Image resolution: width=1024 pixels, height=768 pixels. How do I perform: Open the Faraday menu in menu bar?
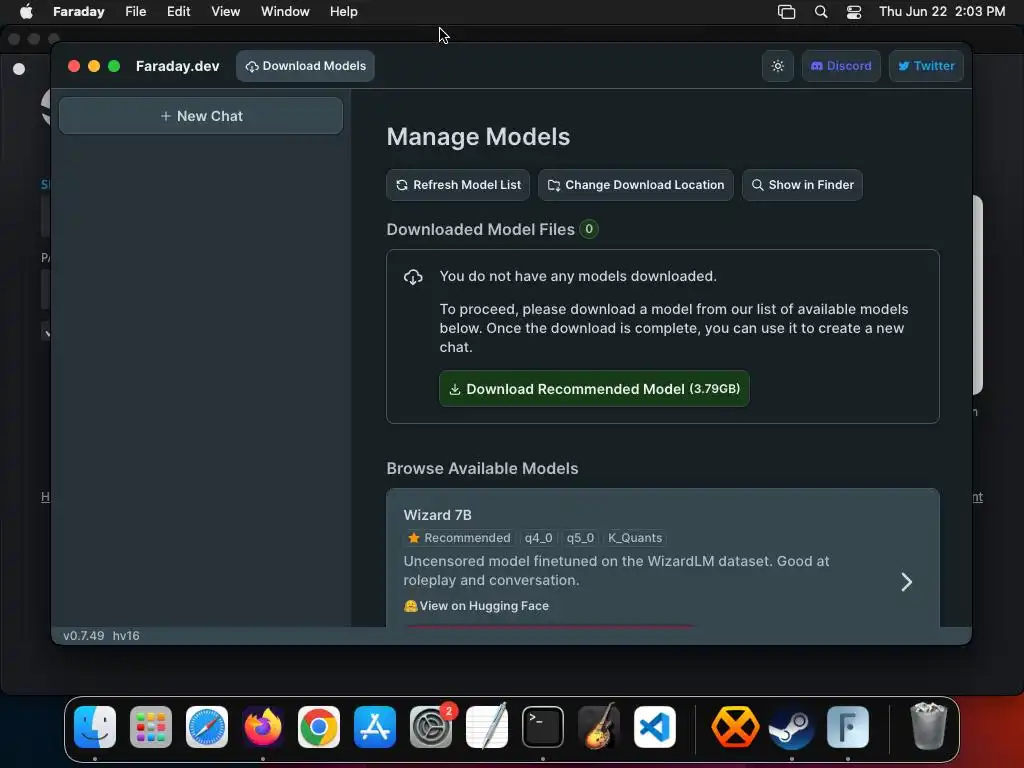(78, 12)
